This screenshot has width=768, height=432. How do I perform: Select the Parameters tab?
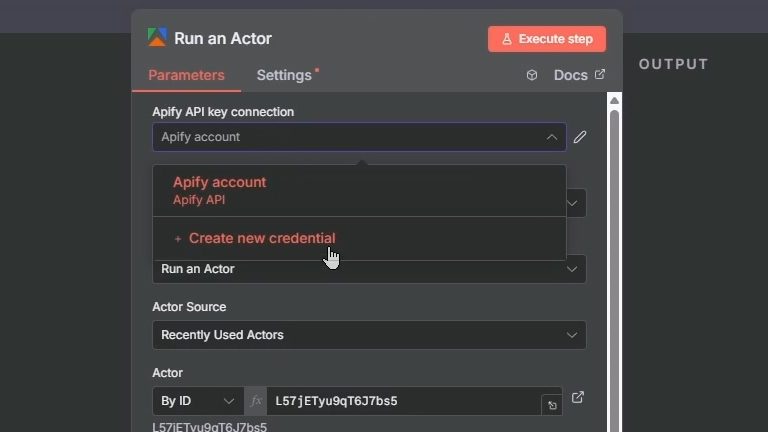pyautogui.click(x=186, y=75)
